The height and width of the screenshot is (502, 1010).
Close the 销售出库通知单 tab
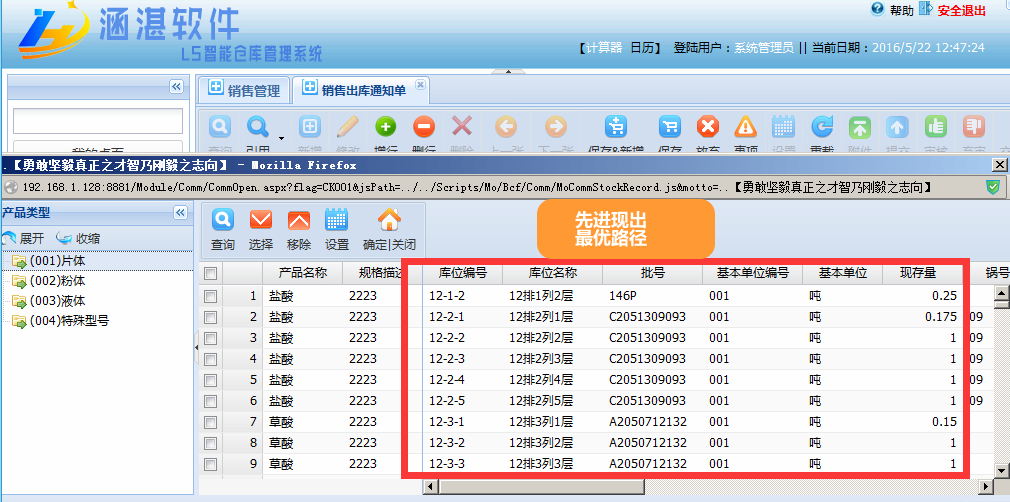pyautogui.click(x=420, y=86)
